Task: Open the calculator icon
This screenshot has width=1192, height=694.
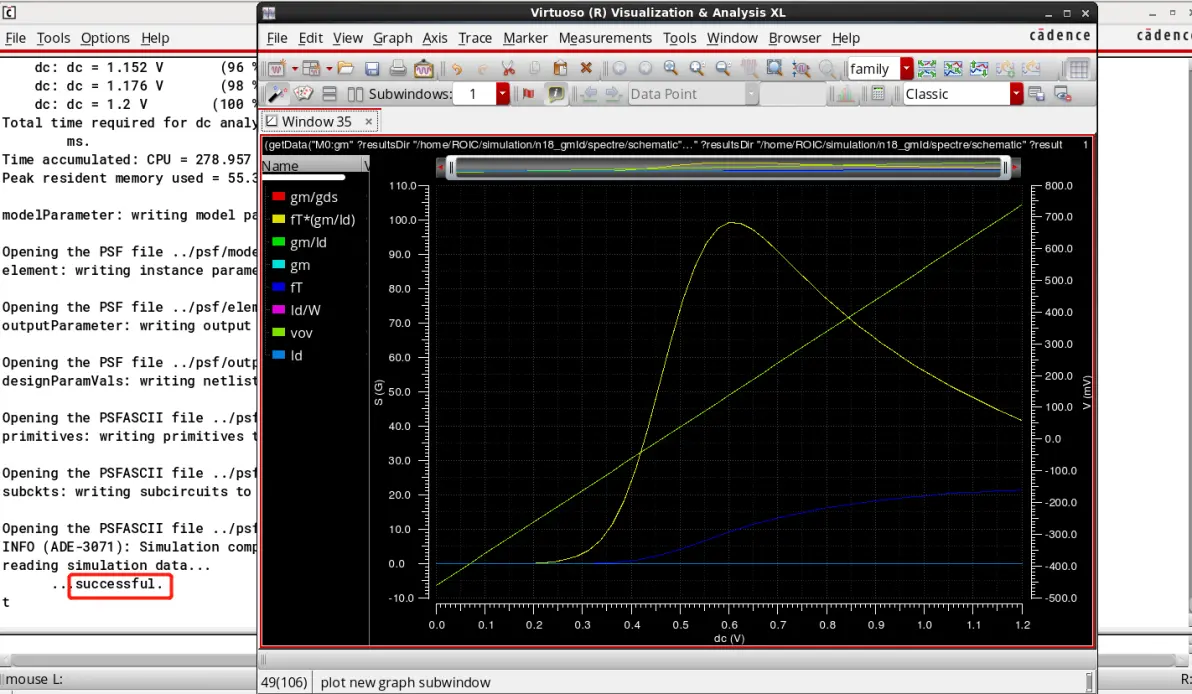Action: pos(878,93)
